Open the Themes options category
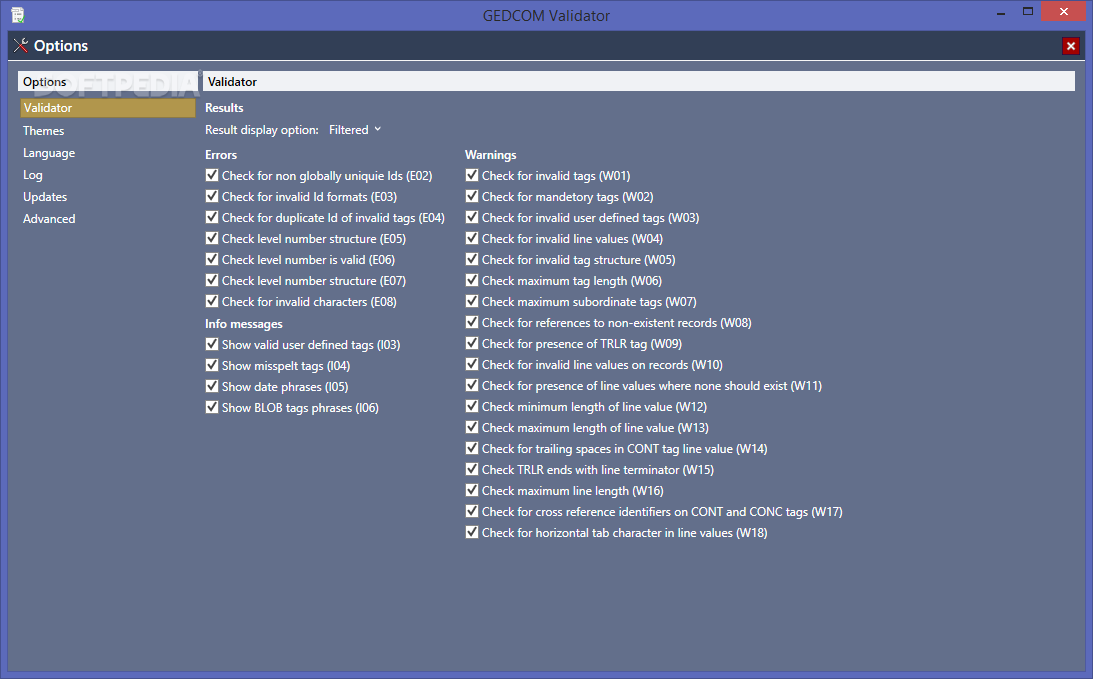 tap(43, 130)
